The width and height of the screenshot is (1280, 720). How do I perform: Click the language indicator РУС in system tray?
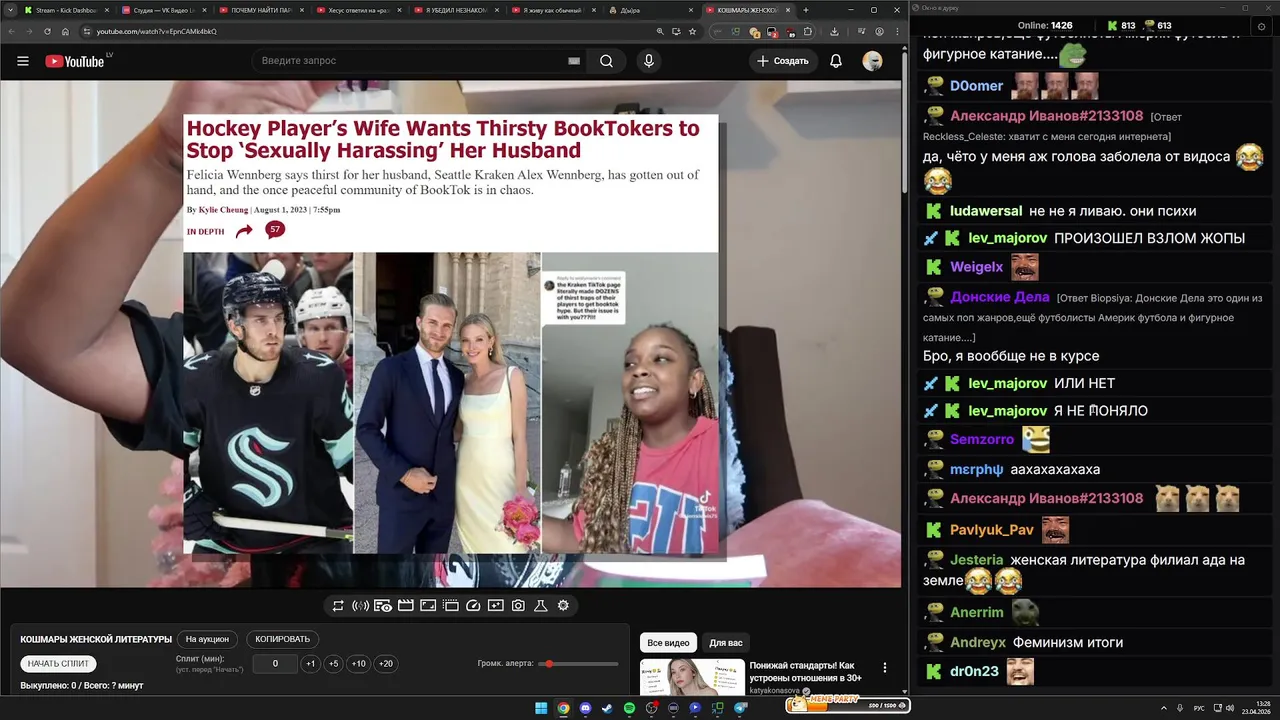coord(1199,708)
